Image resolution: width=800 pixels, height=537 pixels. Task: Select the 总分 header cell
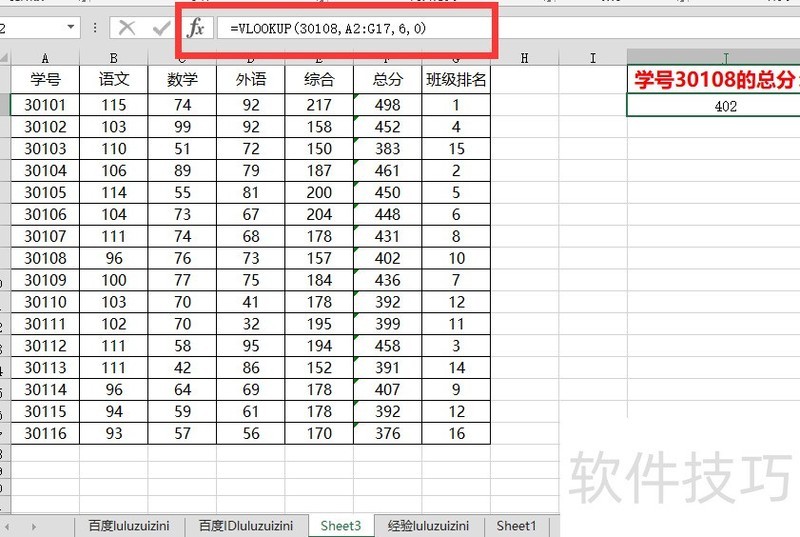click(x=386, y=80)
